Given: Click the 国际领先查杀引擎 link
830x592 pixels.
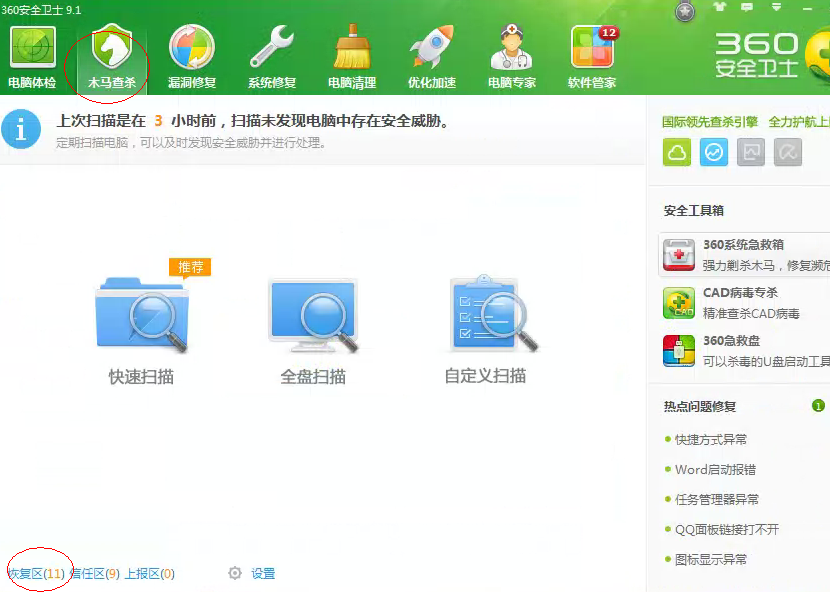Looking at the screenshot, I should (710, 122).
